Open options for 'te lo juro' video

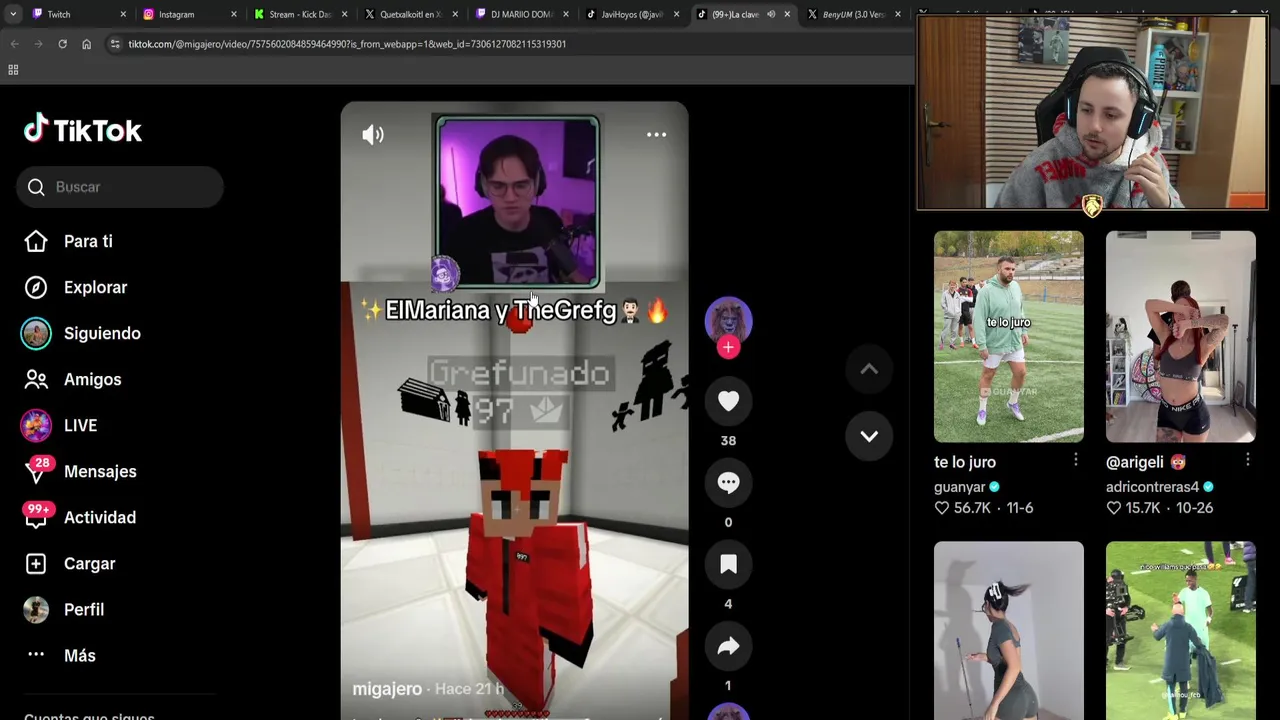pos(1075,460)
